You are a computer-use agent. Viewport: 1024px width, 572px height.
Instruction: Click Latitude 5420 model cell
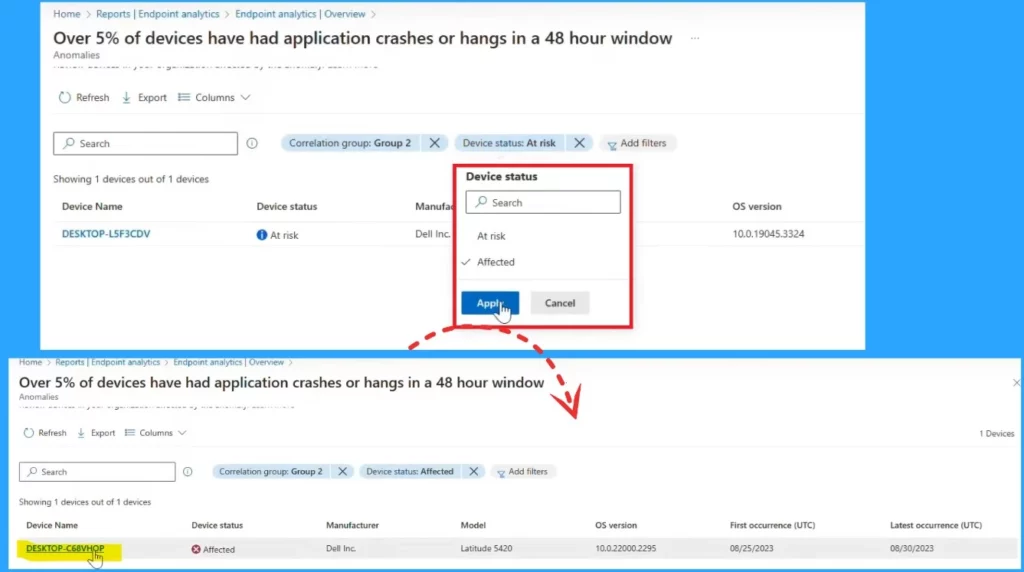[486, 548]
